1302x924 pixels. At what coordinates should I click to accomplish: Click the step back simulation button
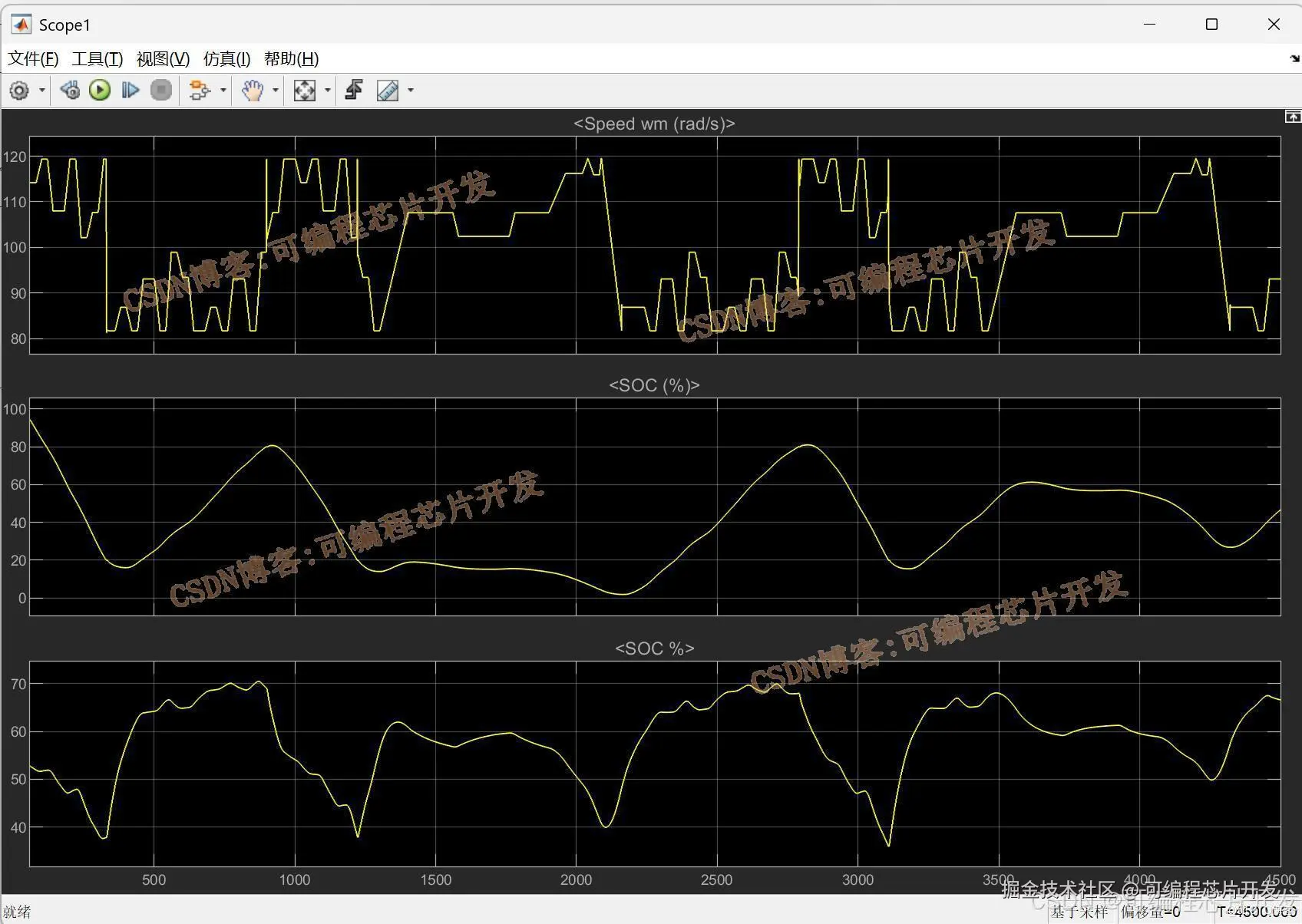point(70,91)
